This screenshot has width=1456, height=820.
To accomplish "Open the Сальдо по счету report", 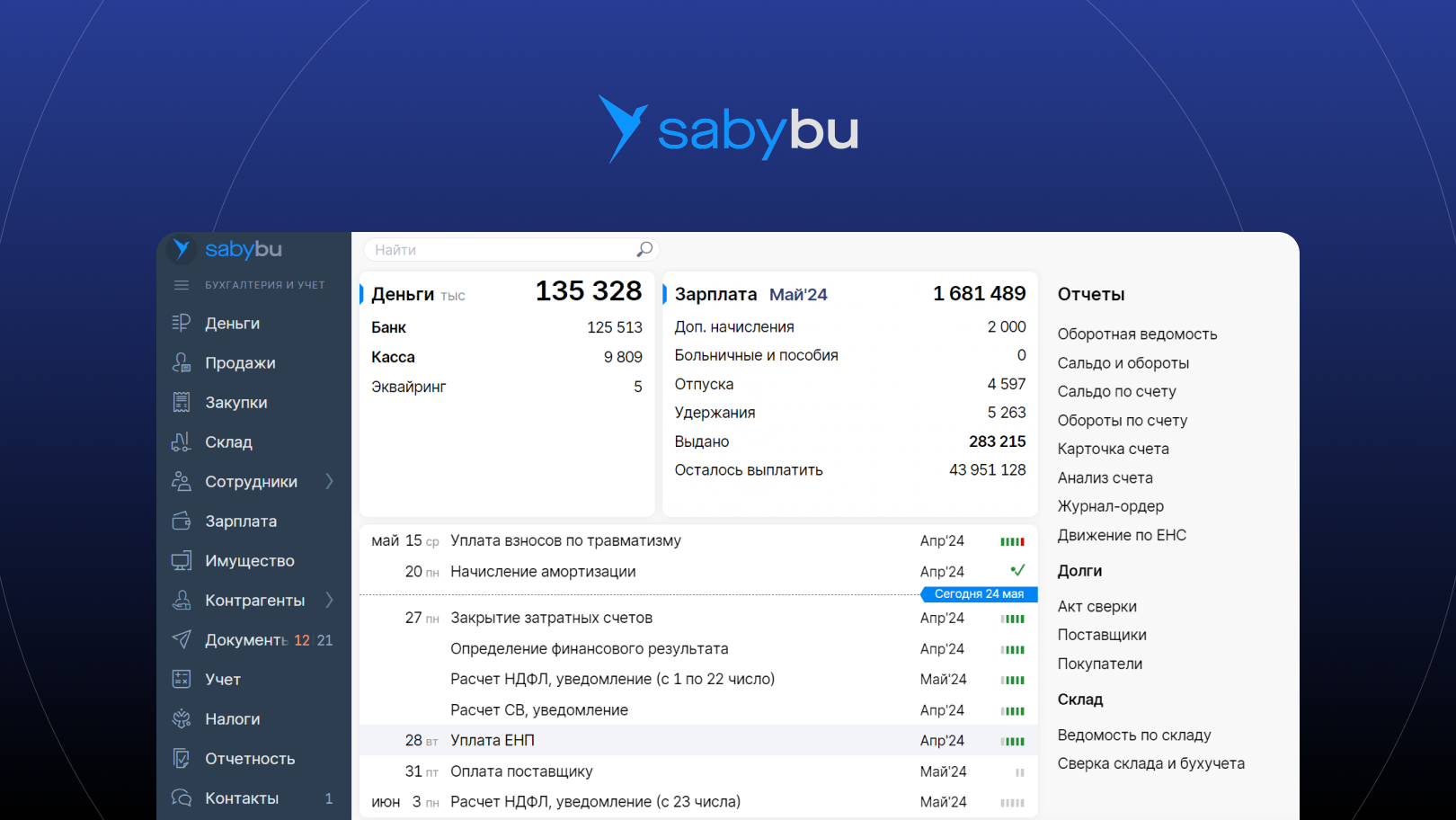I will 1116,391.
